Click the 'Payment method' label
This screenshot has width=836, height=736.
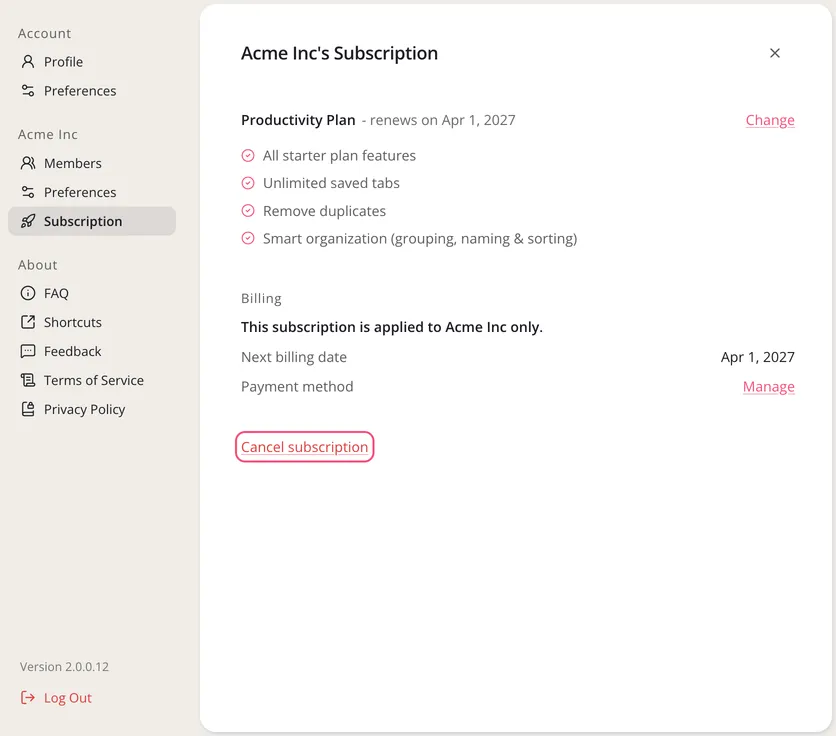point(297,387)
